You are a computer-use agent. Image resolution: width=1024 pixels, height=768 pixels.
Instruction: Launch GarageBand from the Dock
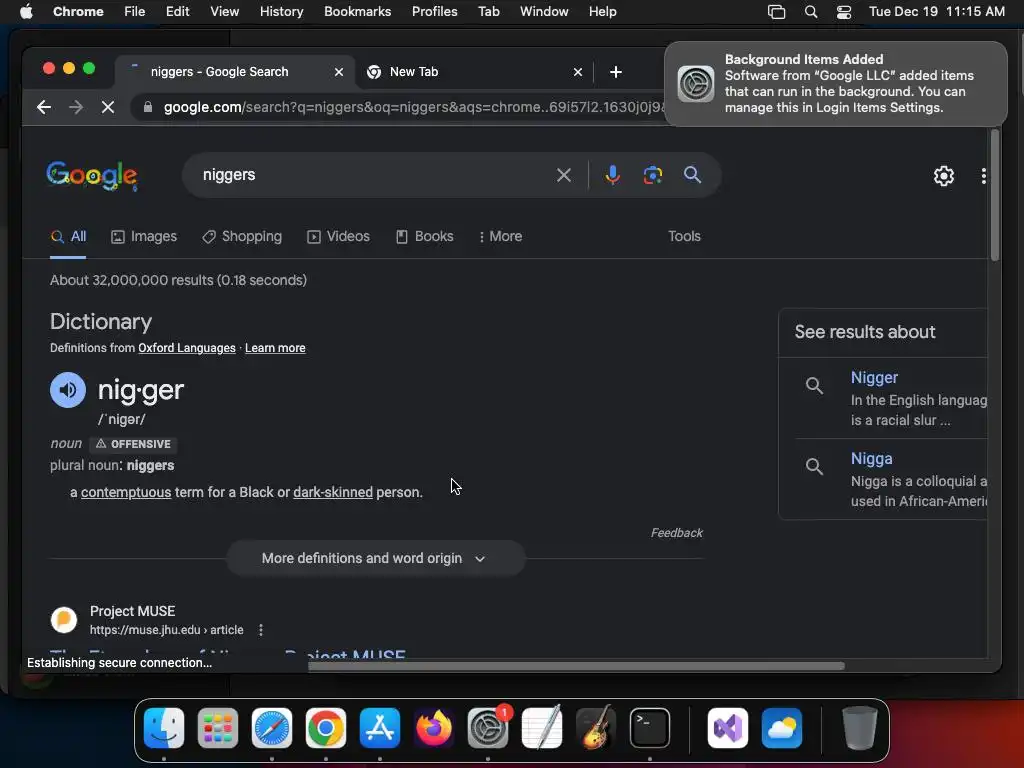click(596, 728)
